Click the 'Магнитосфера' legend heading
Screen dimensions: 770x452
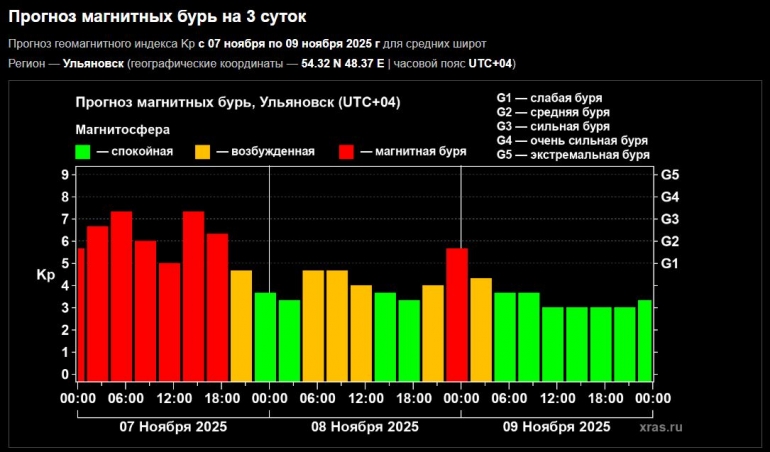pos(123,130)
